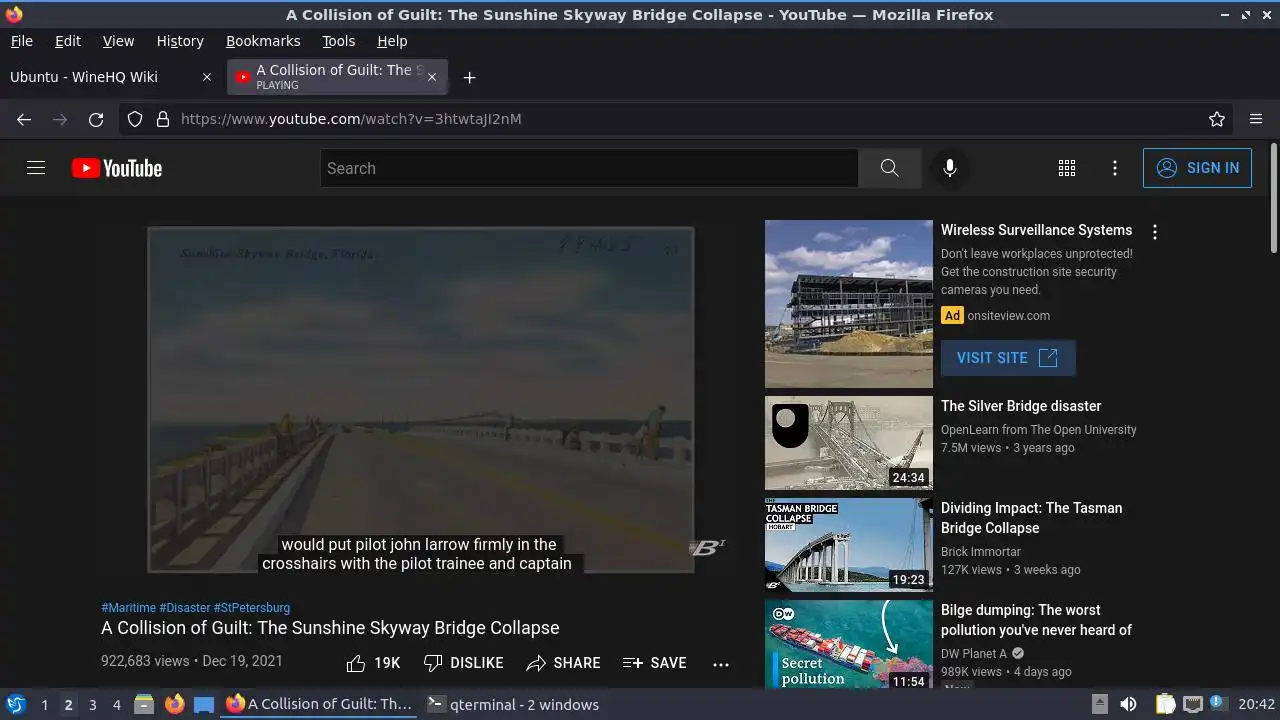Dislike the Sunshine Skyway video
The width and height of the screenshot is (1280, 720).
[463, 663]
